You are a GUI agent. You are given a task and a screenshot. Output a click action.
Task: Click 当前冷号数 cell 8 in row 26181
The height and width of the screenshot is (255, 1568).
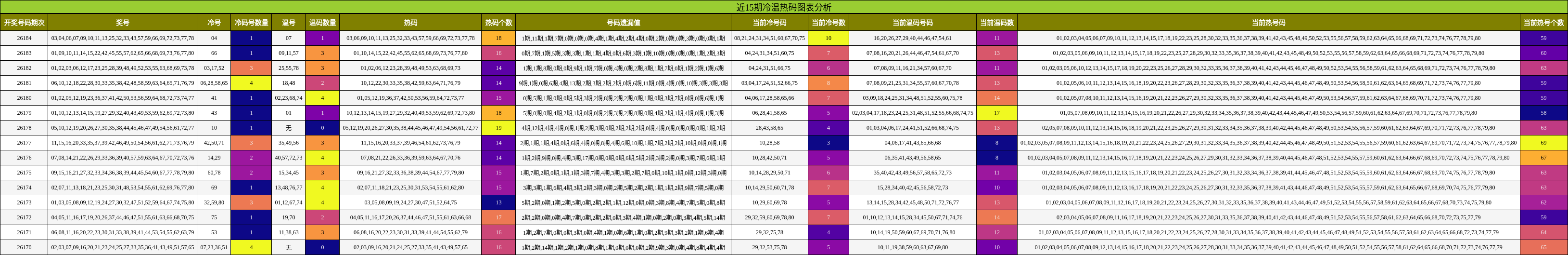829,83
